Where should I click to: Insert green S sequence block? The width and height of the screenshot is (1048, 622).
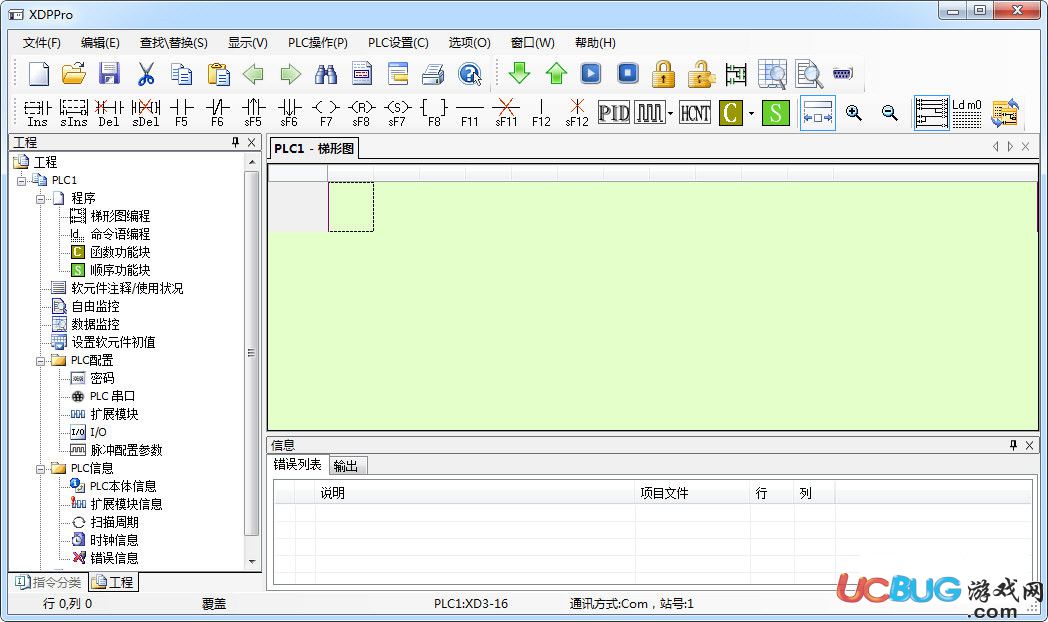tap(775, 113)
